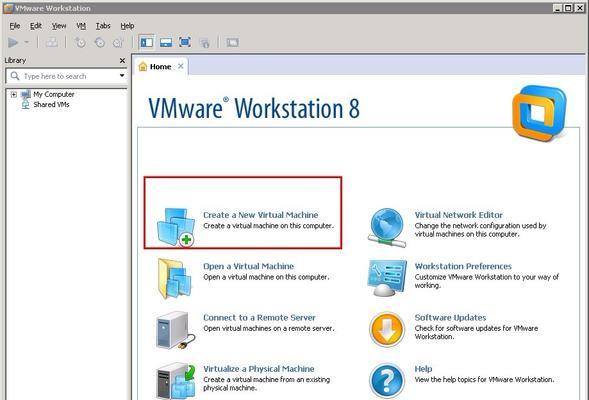Click the Power On play toolbar button
Screen dimensions: 589x400
coord(13,42)
